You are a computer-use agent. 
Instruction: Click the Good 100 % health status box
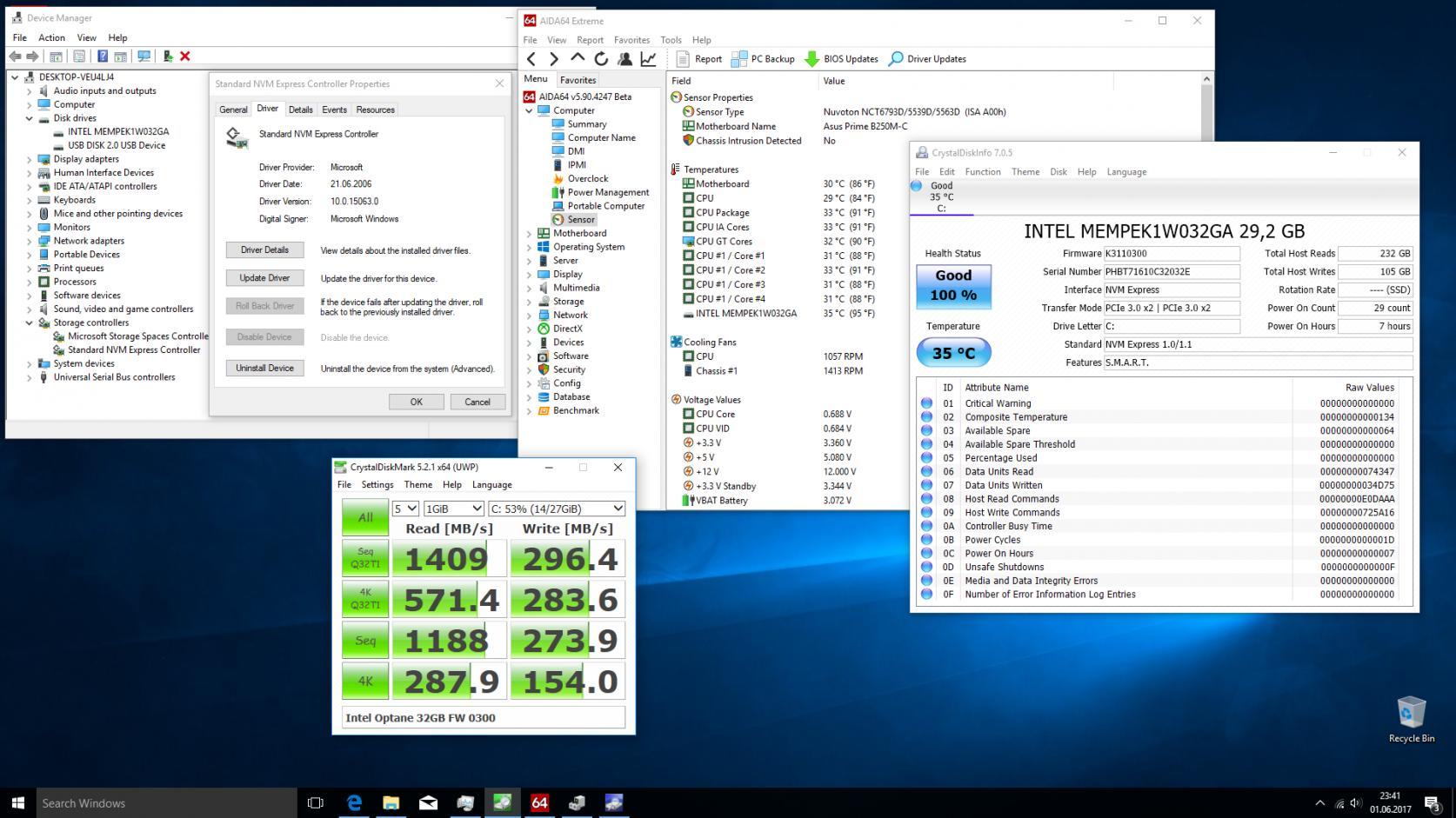point(953,286)
